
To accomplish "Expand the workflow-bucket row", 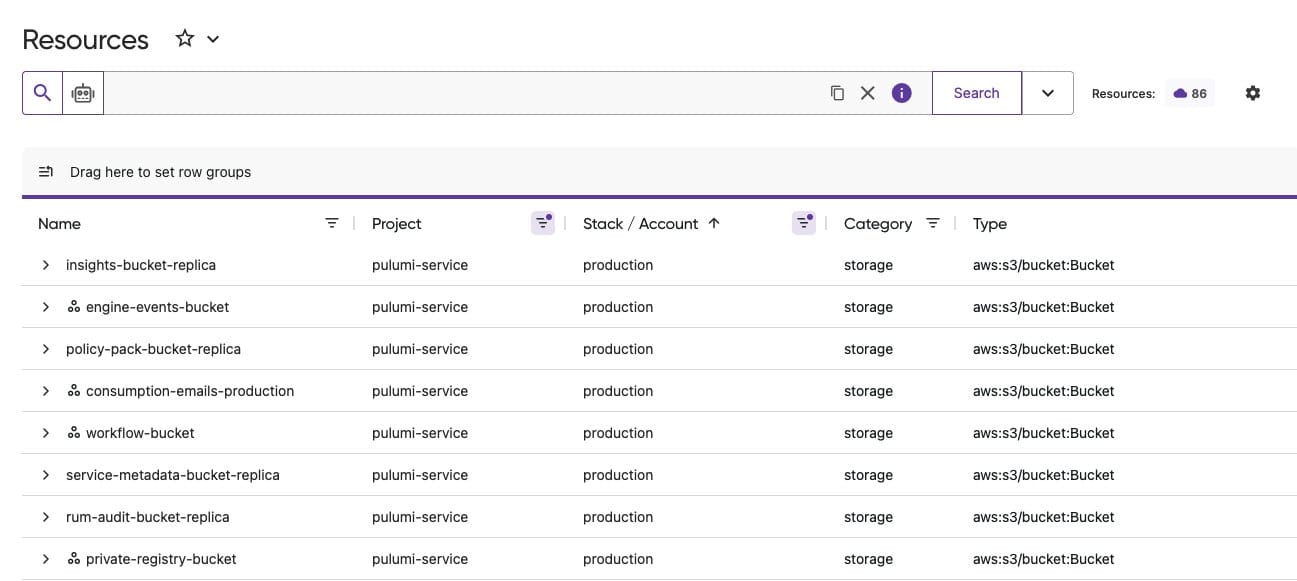I will pyautogui.click(x=46, y=433).
